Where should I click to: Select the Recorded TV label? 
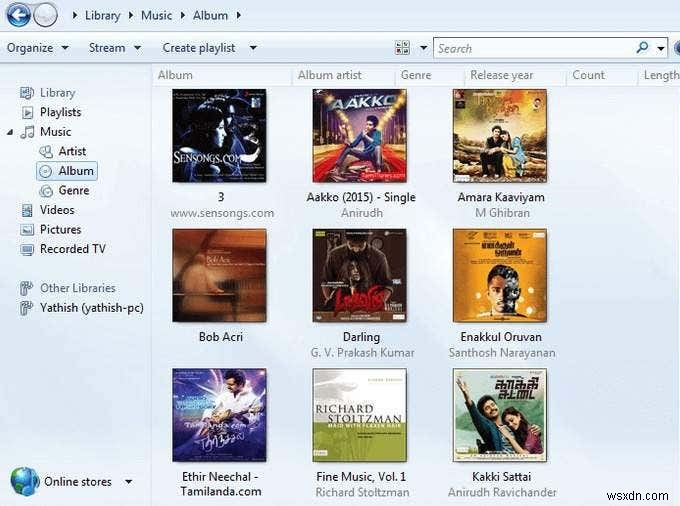pyautogui.click(x=73, y=249)
